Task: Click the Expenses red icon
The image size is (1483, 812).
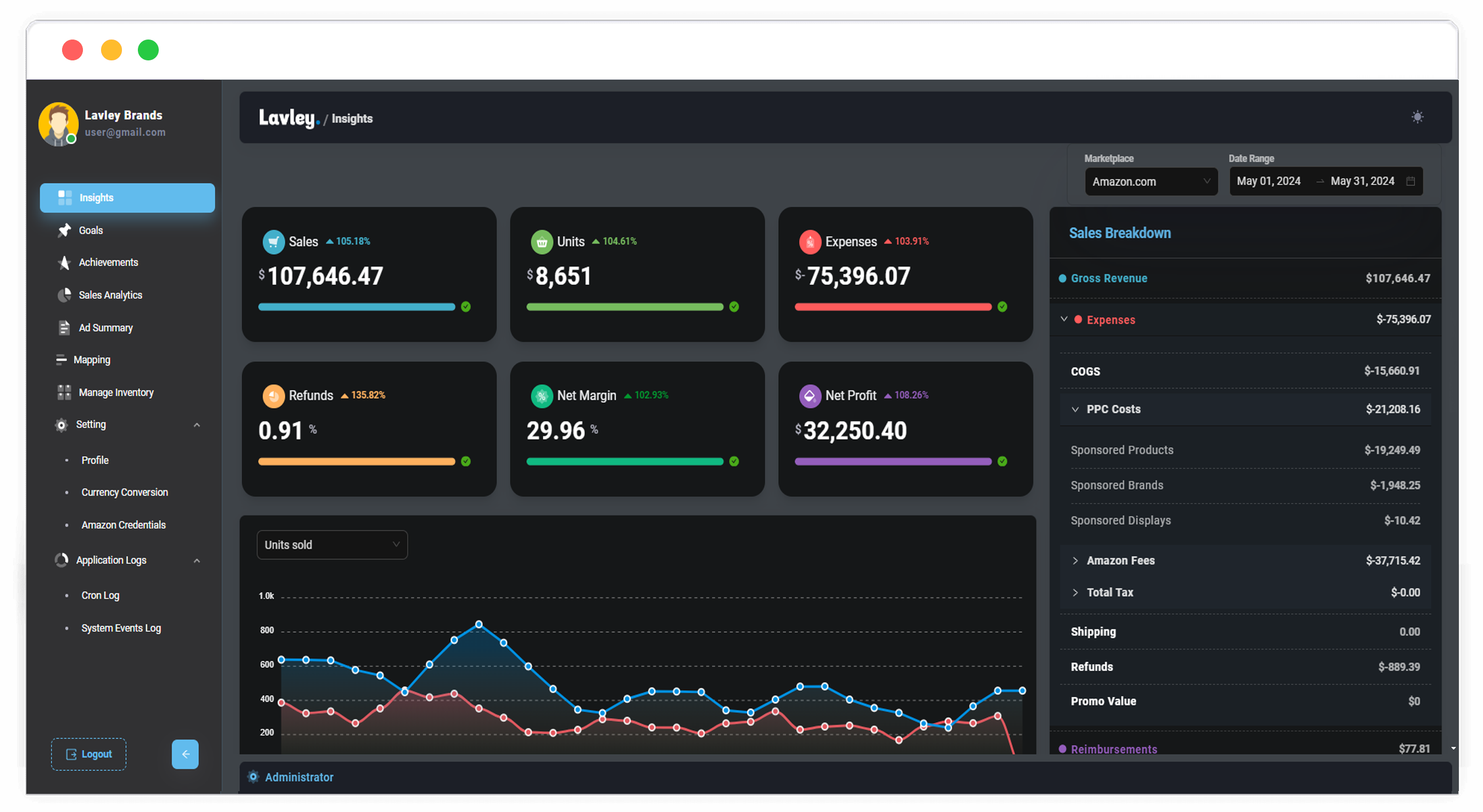Action: coord(810,242)
